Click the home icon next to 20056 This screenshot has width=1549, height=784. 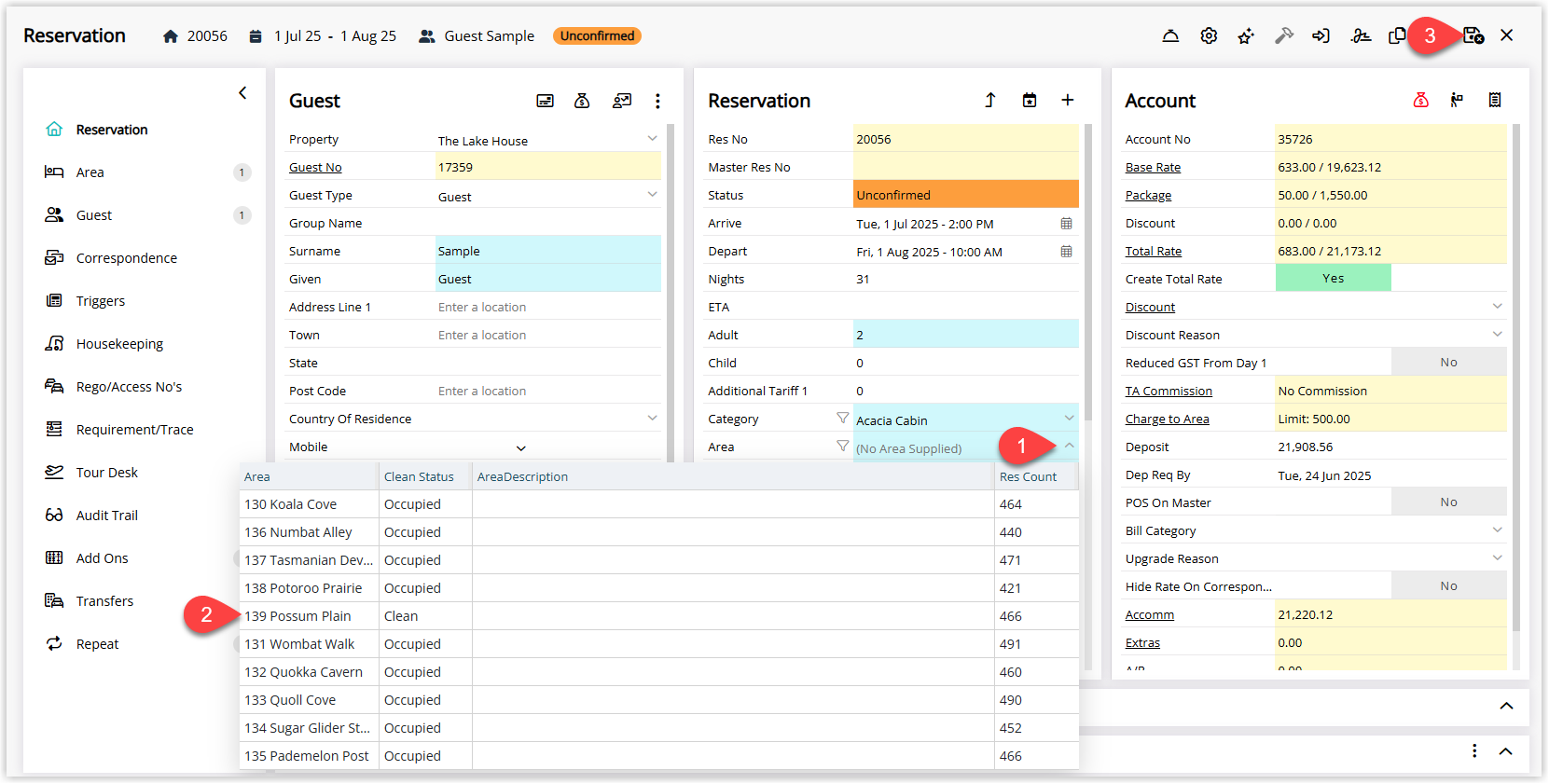click(171, 36)
